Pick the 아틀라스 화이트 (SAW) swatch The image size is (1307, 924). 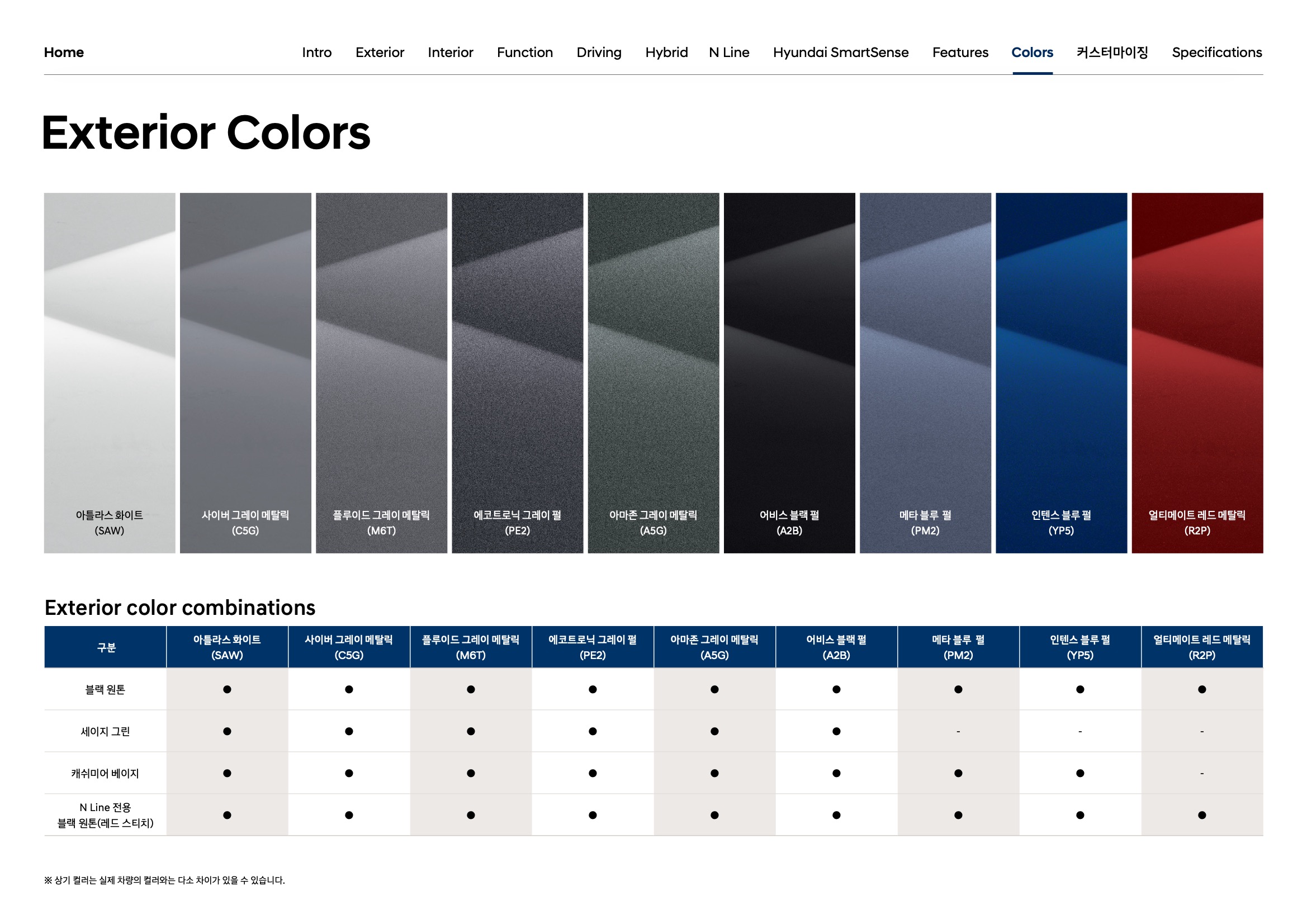click(110, 373)
